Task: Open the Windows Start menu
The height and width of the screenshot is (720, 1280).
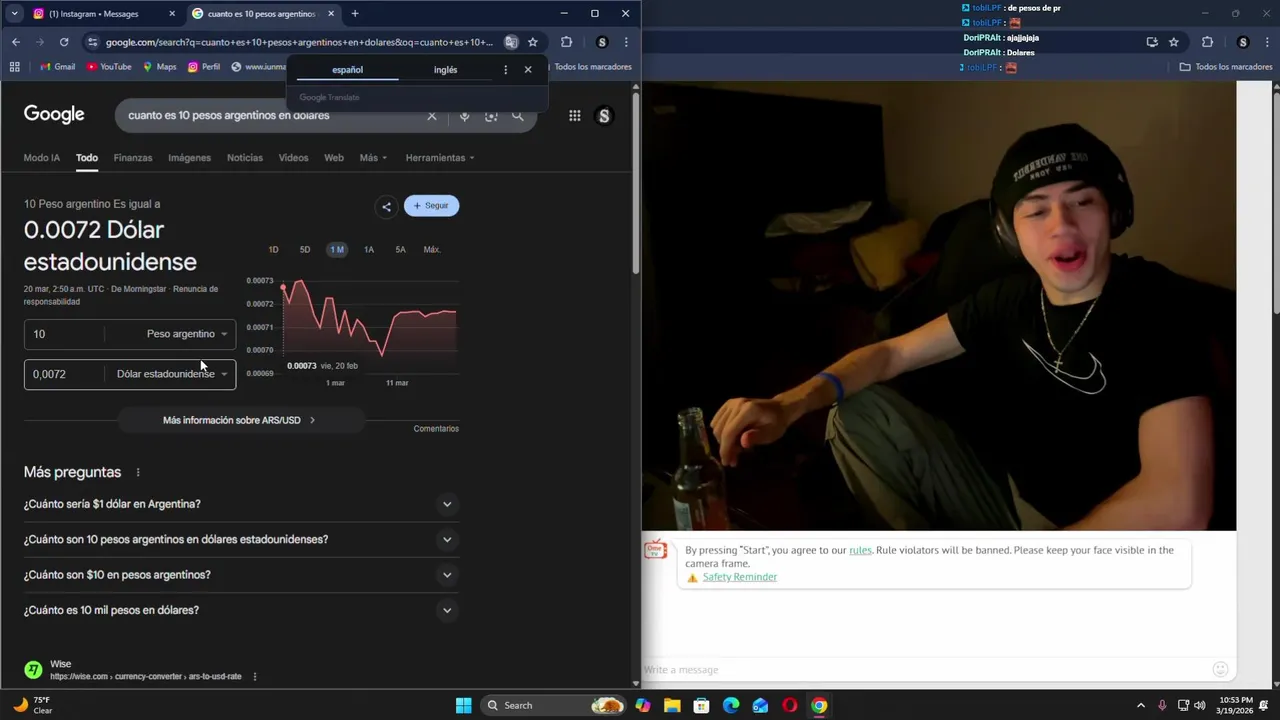Action: pos(464,705)
